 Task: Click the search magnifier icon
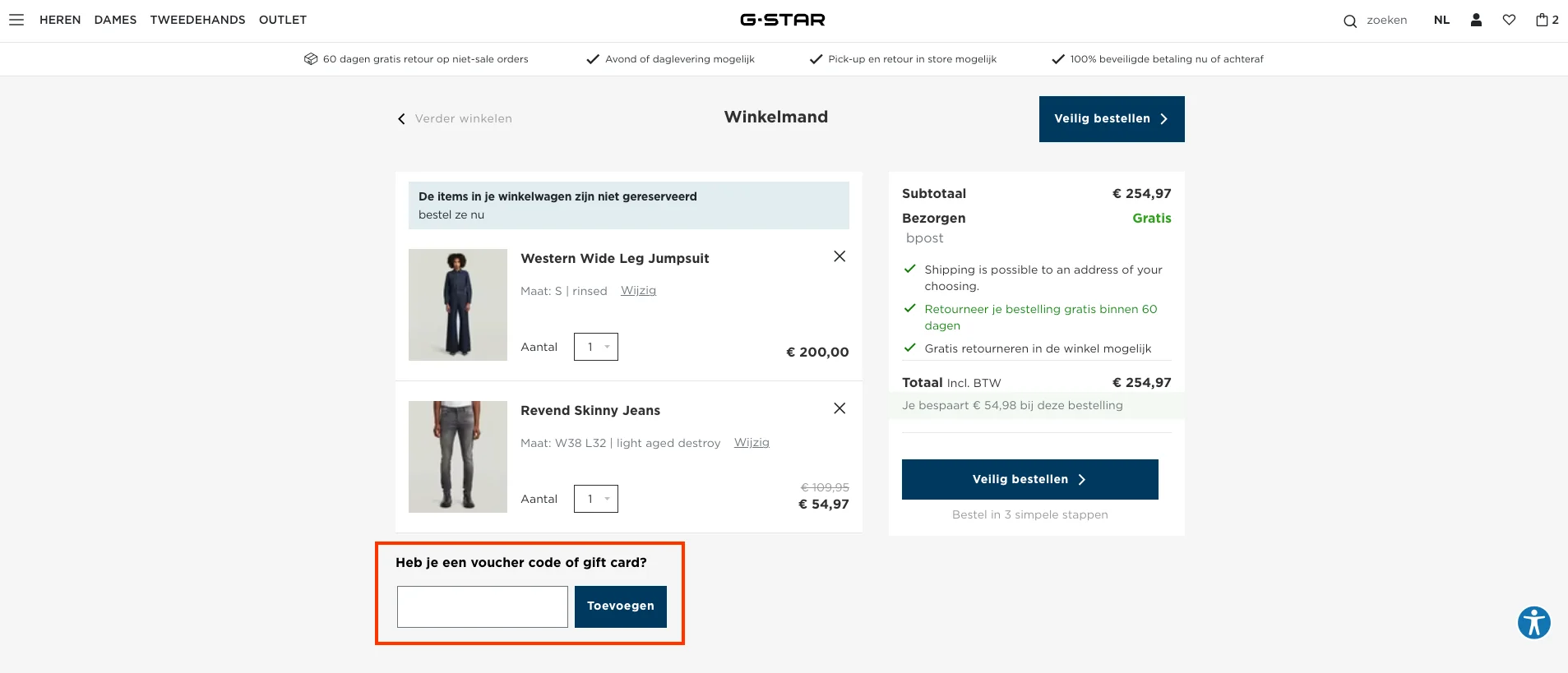coord(1349,20)
